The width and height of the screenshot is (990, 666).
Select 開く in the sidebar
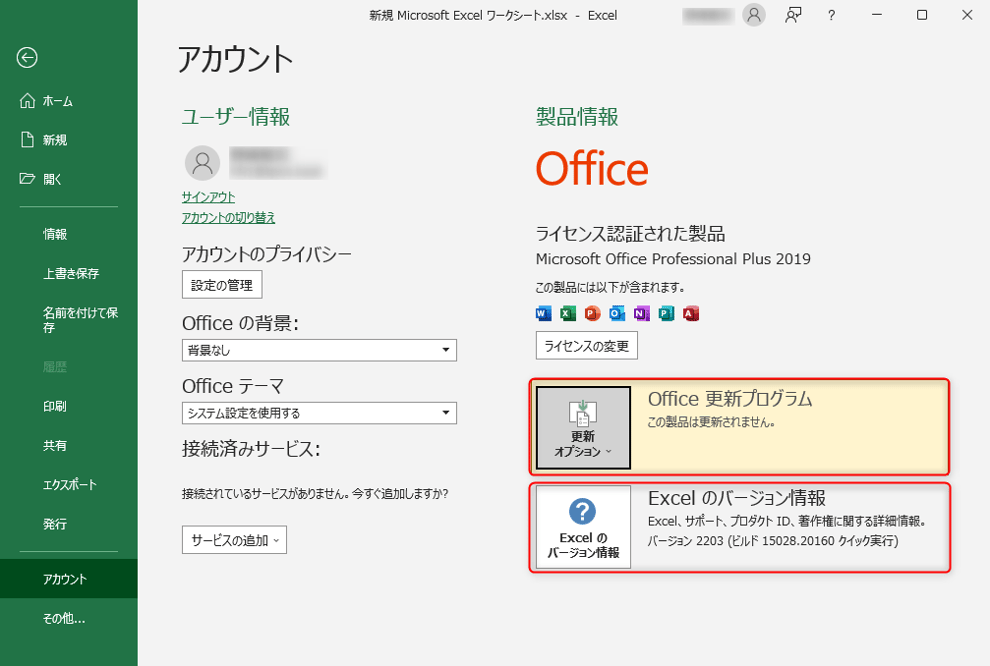click(68, 179)
